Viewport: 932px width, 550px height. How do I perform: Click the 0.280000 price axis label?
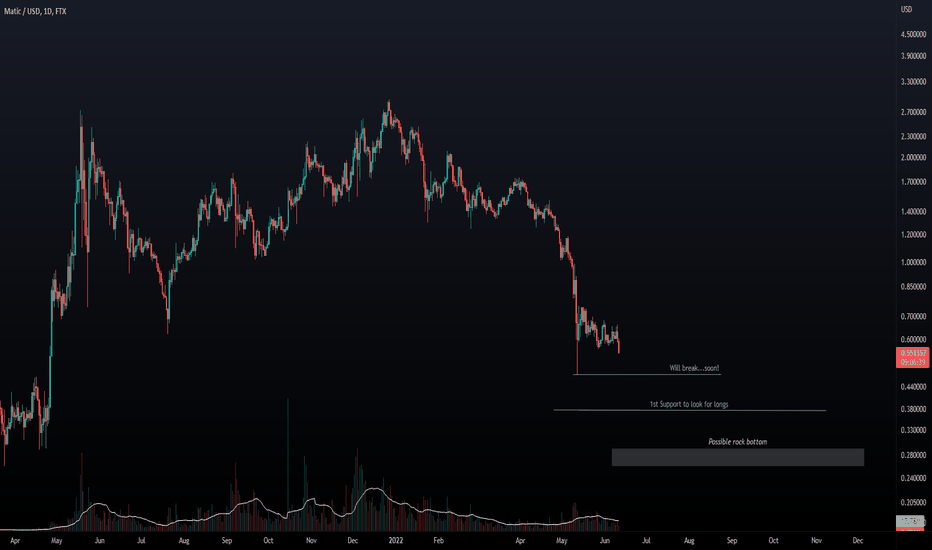913,455
